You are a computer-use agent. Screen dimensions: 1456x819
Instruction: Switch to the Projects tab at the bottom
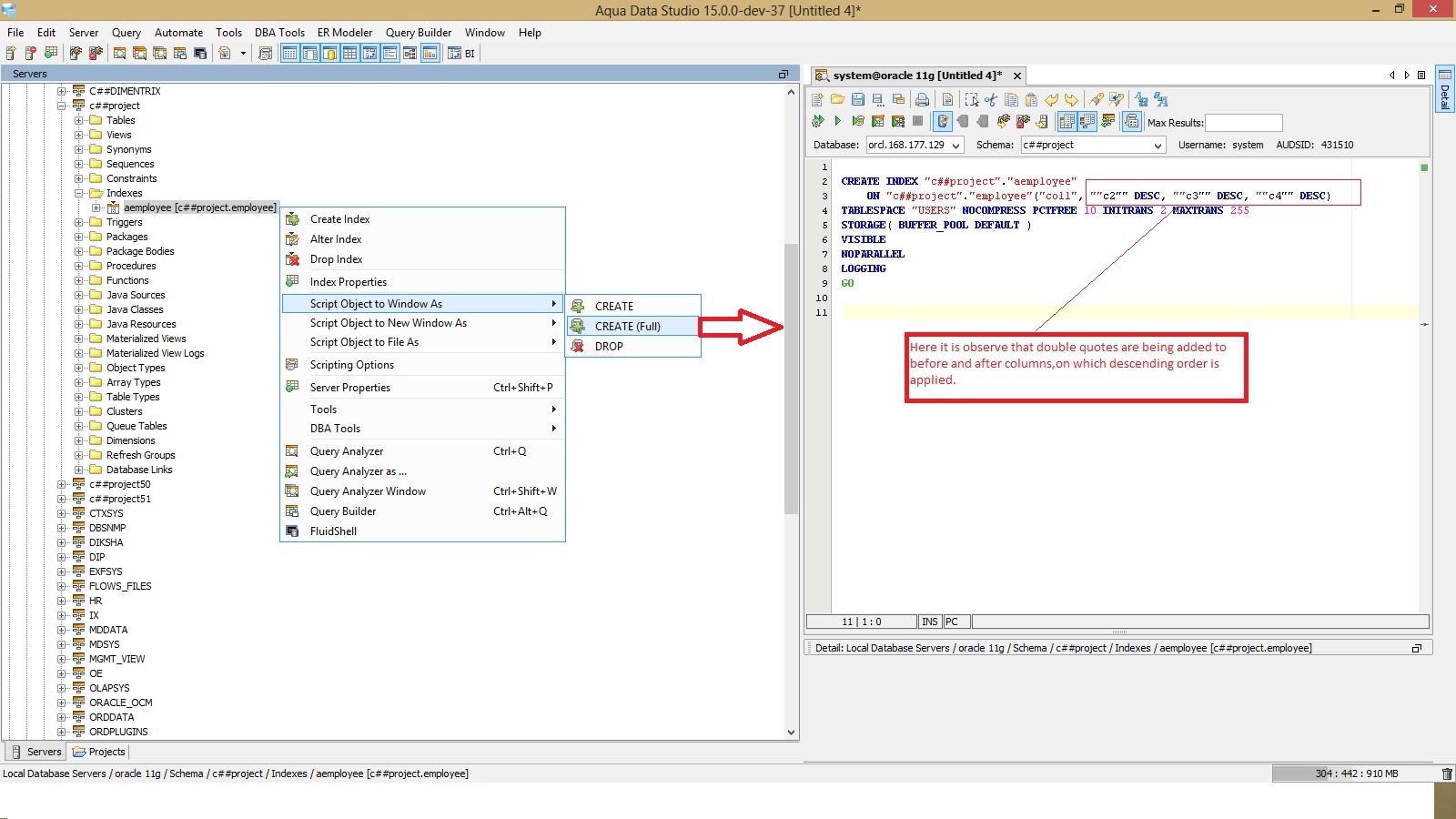99,752
